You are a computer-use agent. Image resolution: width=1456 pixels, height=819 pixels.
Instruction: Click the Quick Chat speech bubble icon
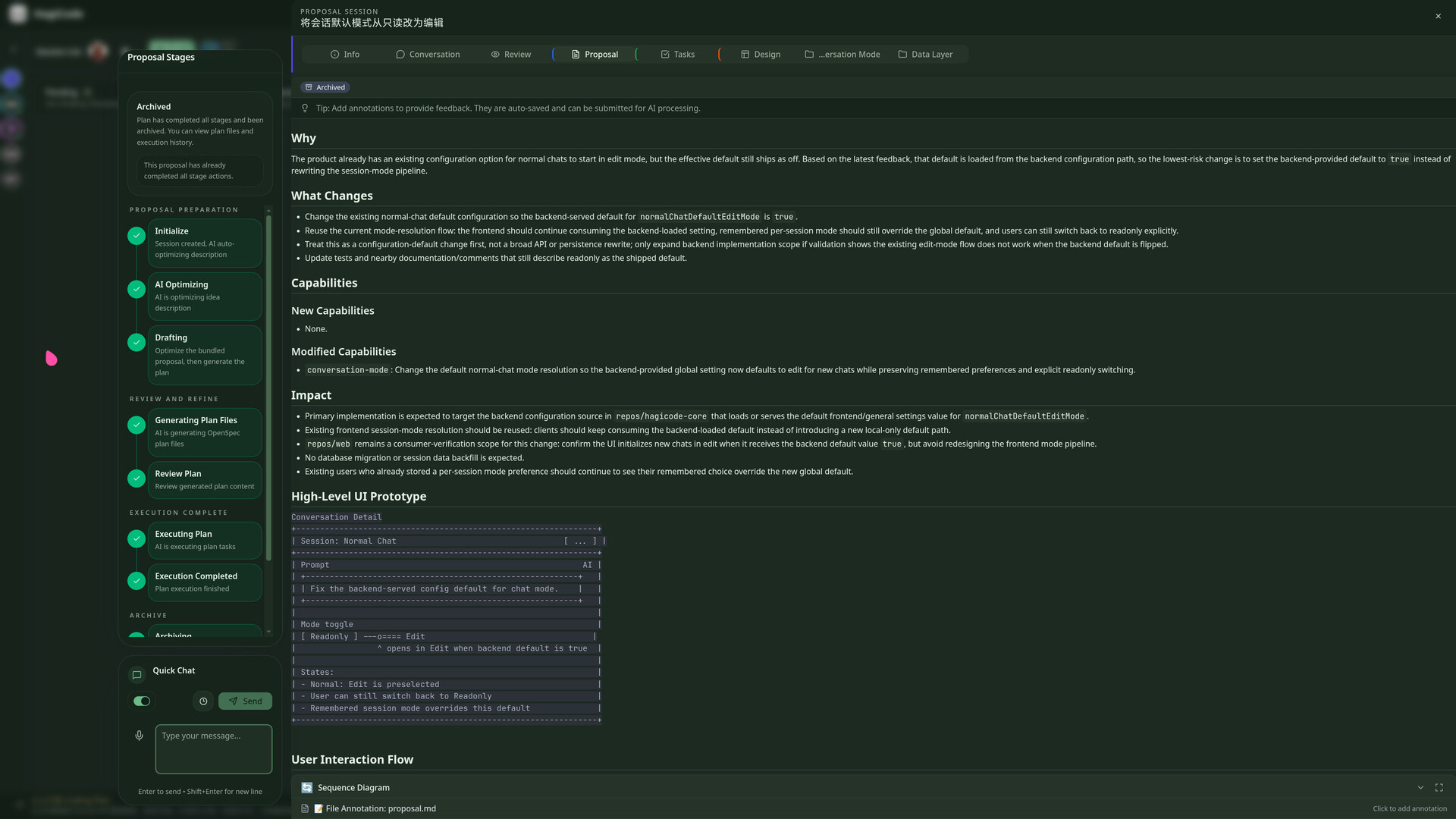click(x=136, y=675)
